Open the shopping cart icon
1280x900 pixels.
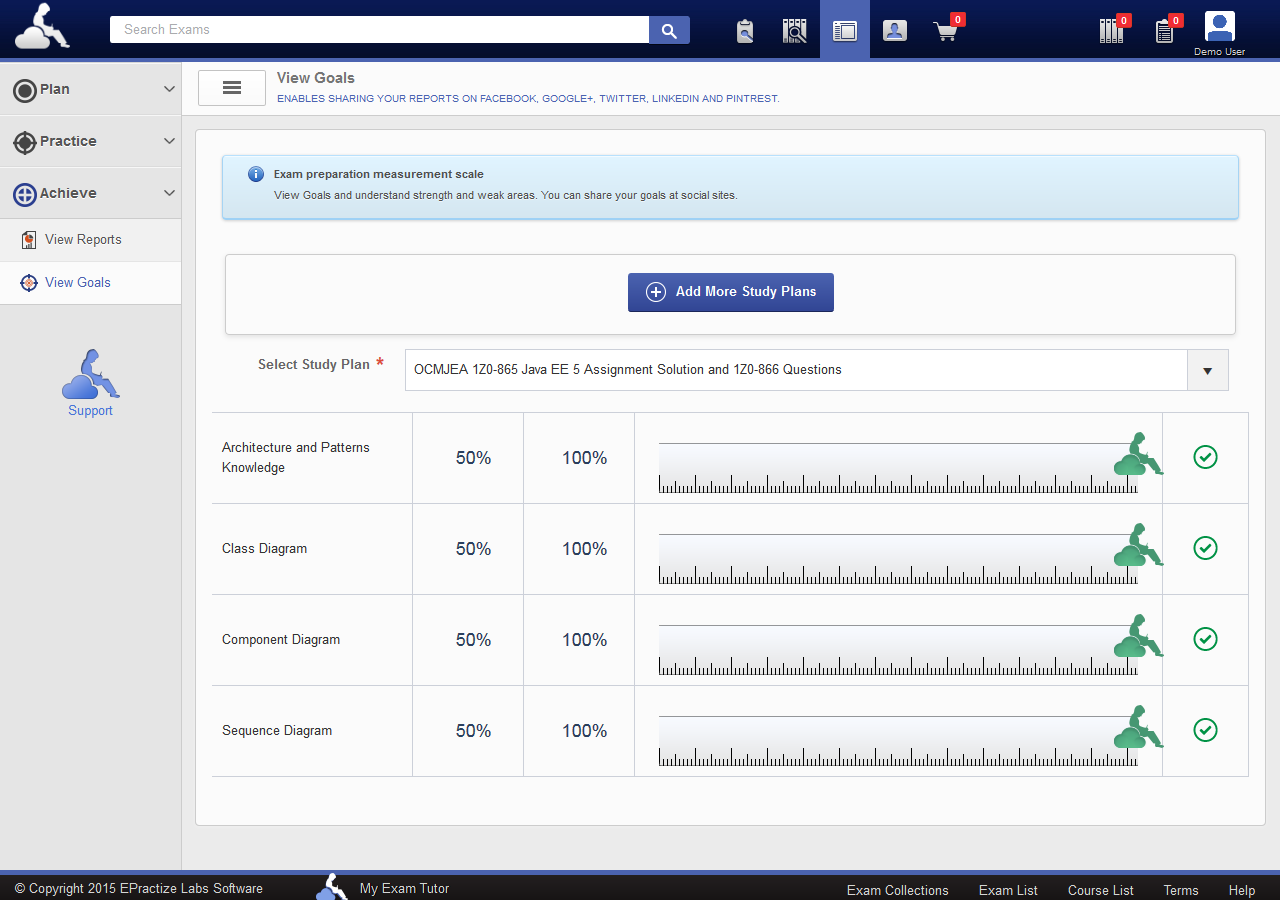[x=945, y=31]
